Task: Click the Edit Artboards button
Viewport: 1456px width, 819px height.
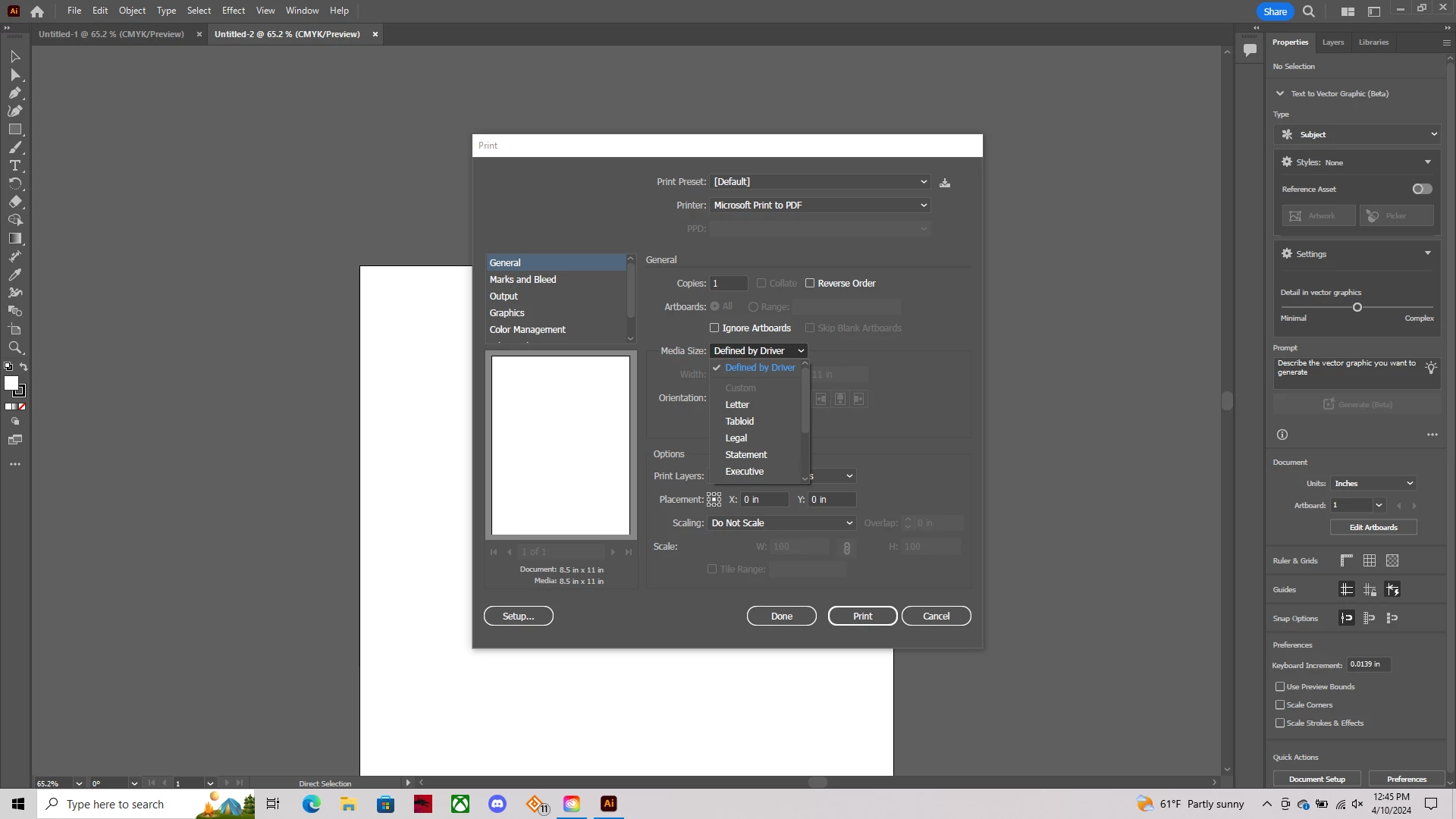Action: [x=1373, y=528]
